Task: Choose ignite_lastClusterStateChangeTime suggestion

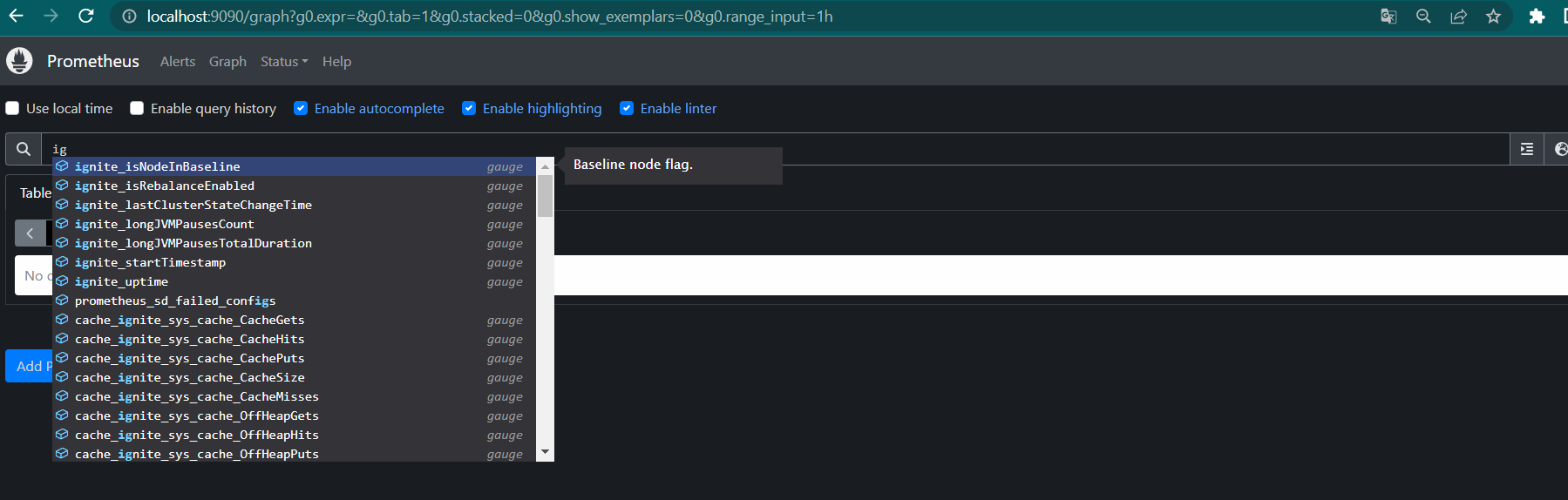Action: [295, 205]
